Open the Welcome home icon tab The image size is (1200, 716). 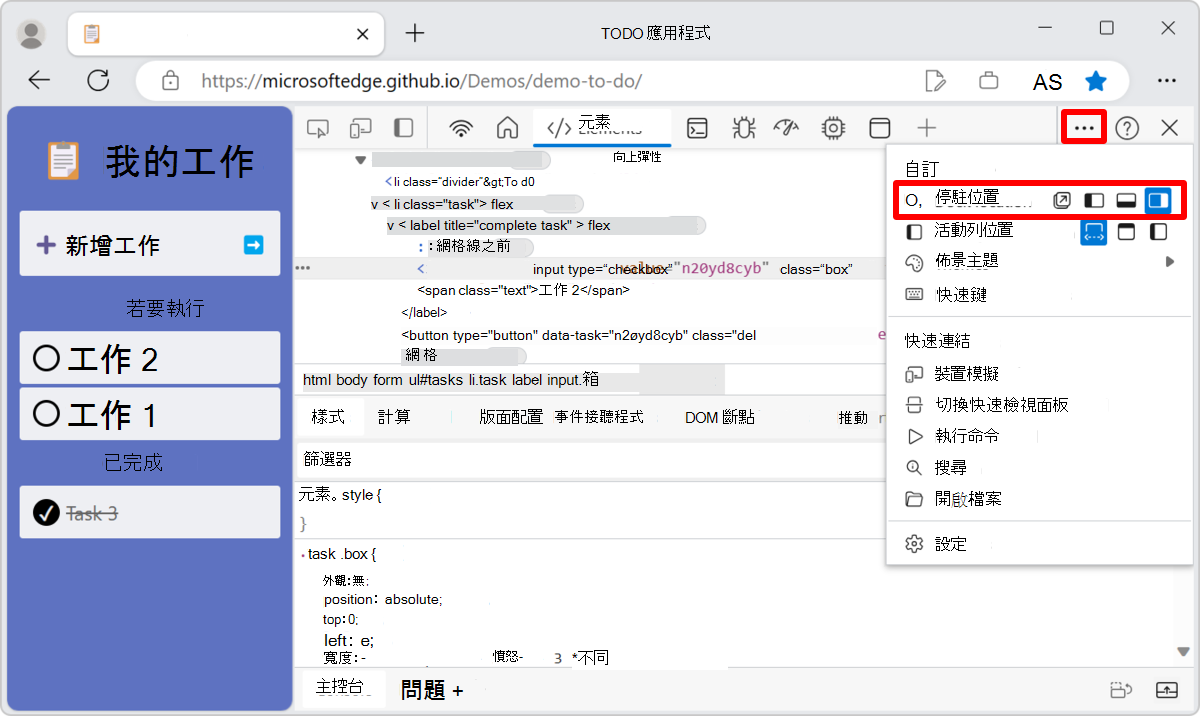point(507,128)
